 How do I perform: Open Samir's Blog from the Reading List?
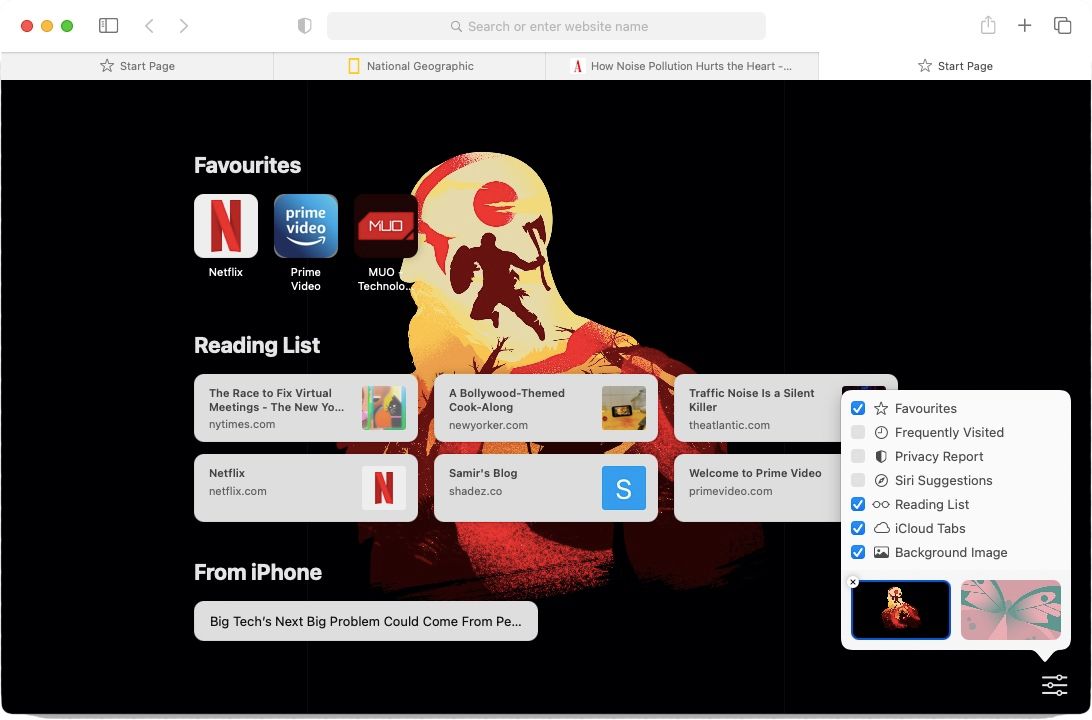(x=546, y=488)
